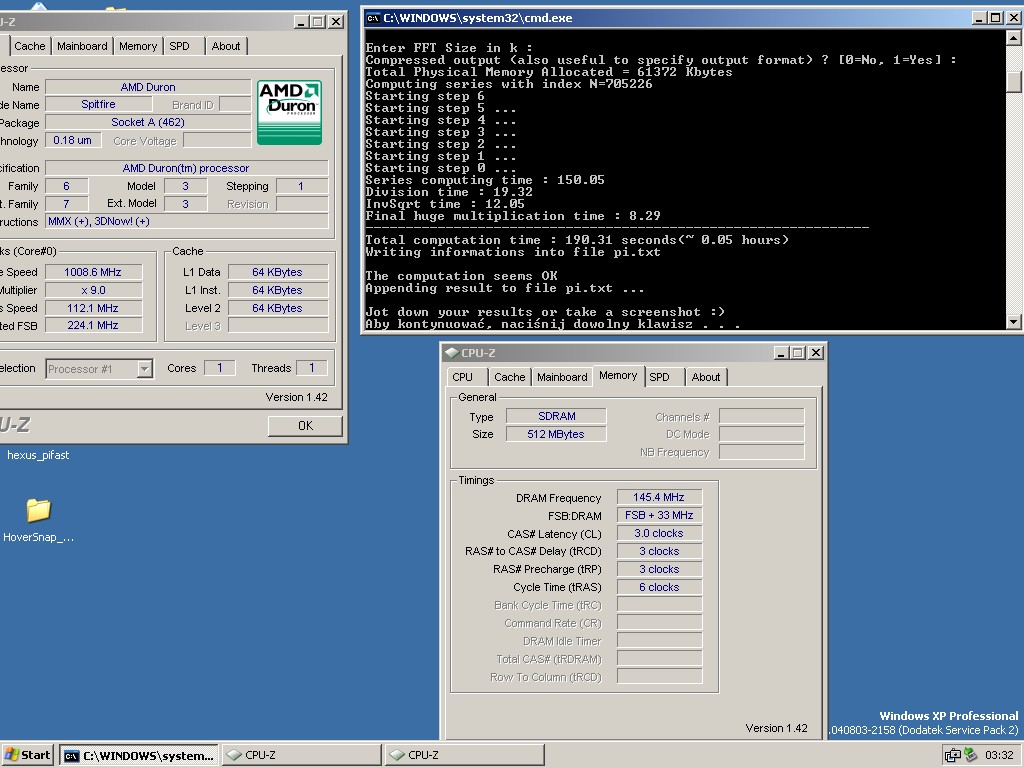Activate first CPU-Z taskbar button
This screenshot has height=768, width=1024.
(302, 755)
